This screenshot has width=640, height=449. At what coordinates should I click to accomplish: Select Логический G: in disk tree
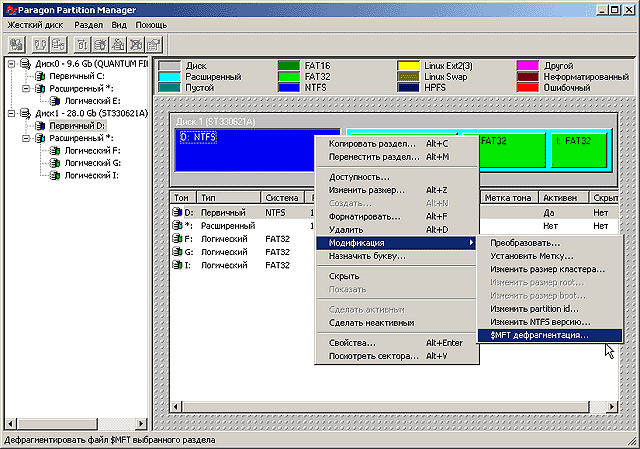pos(92,163)
